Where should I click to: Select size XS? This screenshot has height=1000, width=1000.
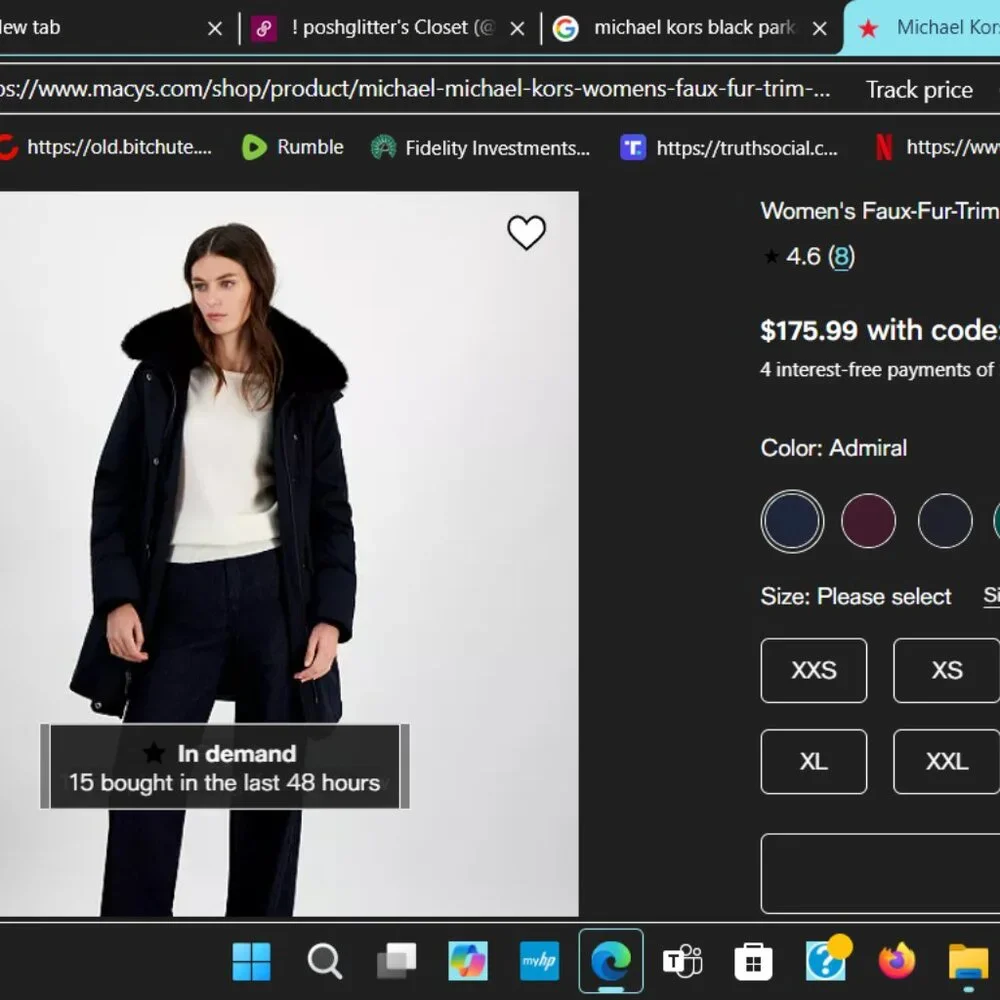[946, 670]
